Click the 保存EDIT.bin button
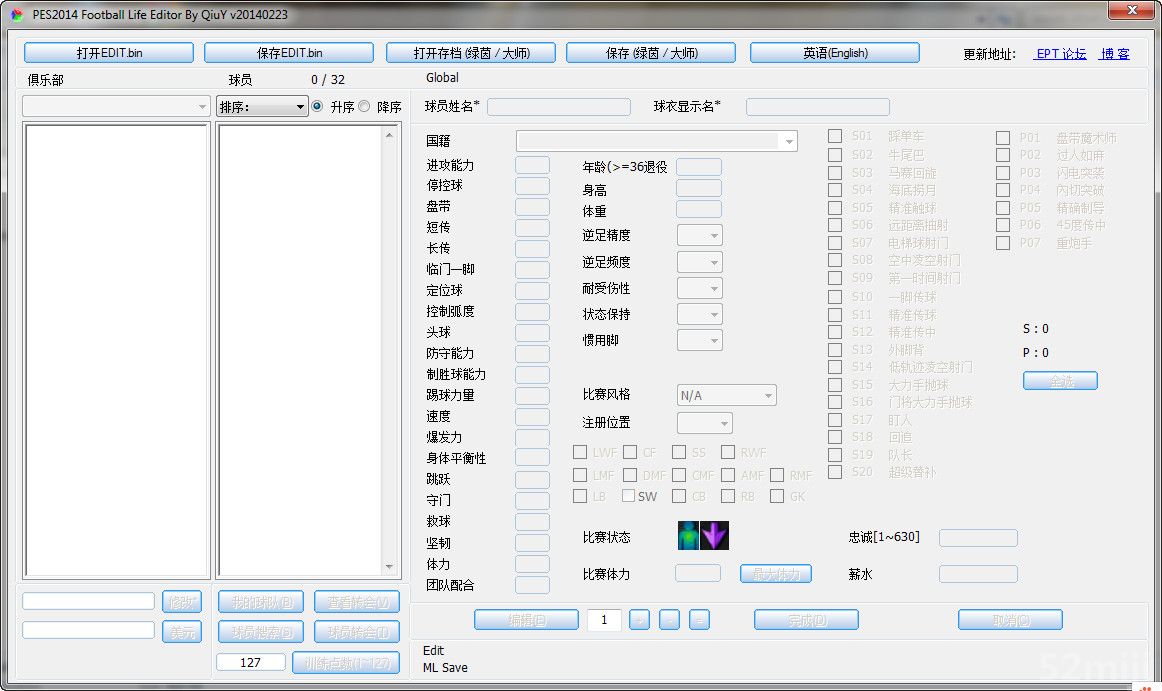The width and height of the screenshot is (1162, 691). 289,53
